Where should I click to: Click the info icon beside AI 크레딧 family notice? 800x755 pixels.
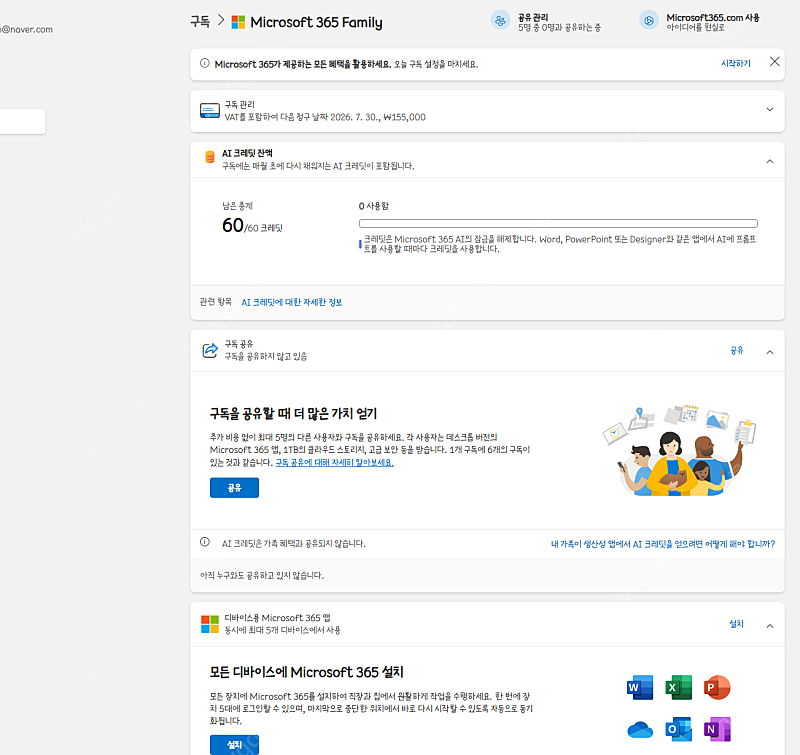[205, 542]
